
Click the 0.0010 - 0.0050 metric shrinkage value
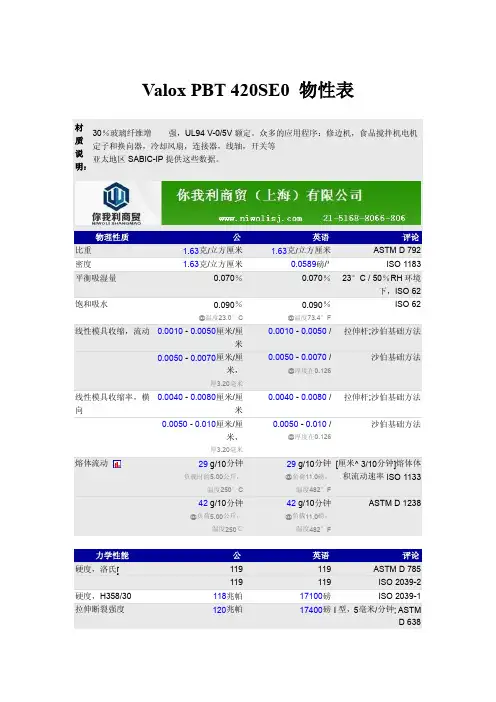(x=186, y=331)
